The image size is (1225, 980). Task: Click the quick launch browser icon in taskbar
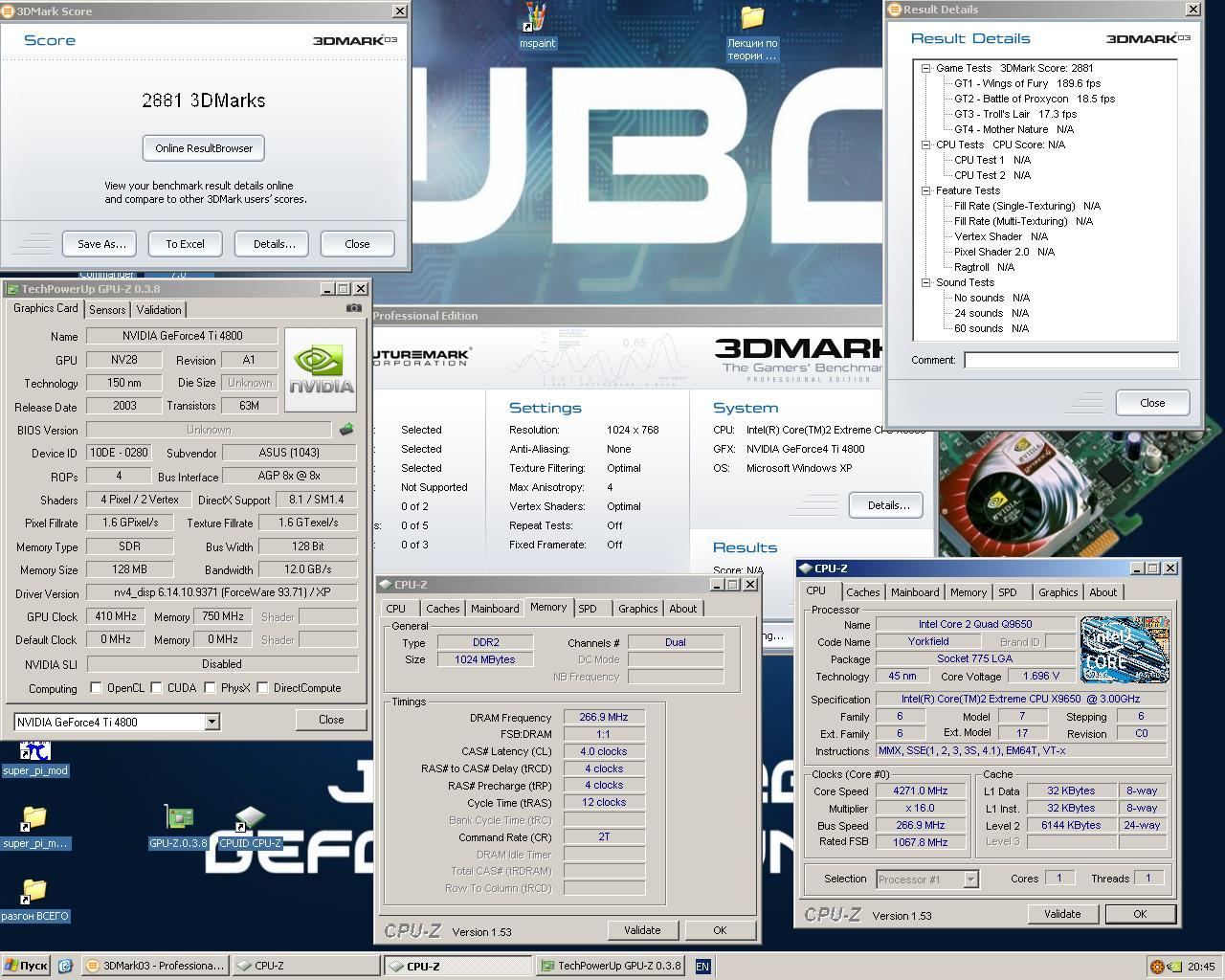click(65, 966)
